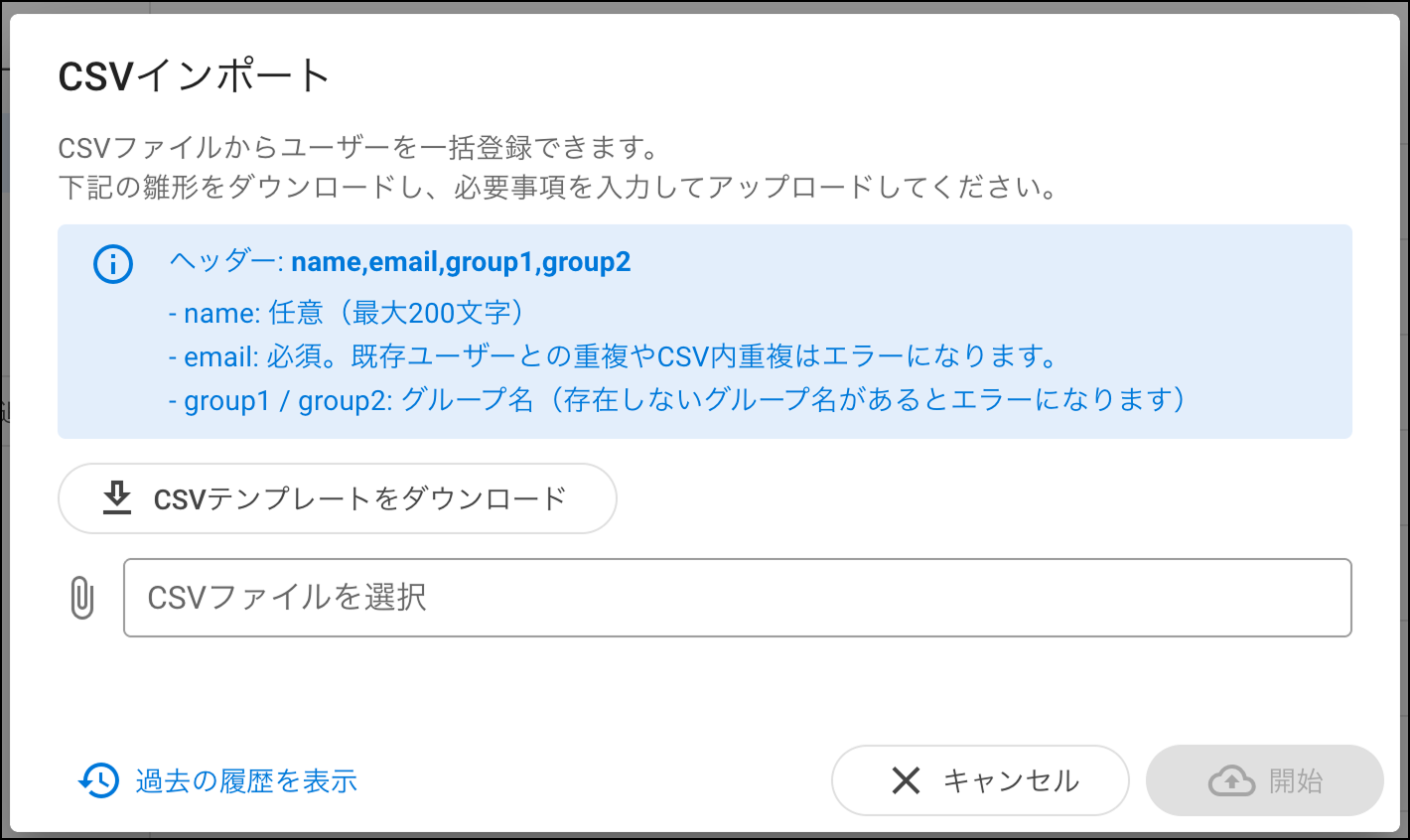Open the CSVファイルを選択 file field
Screen dimensions: 1410x840
(x=737, y=598)
